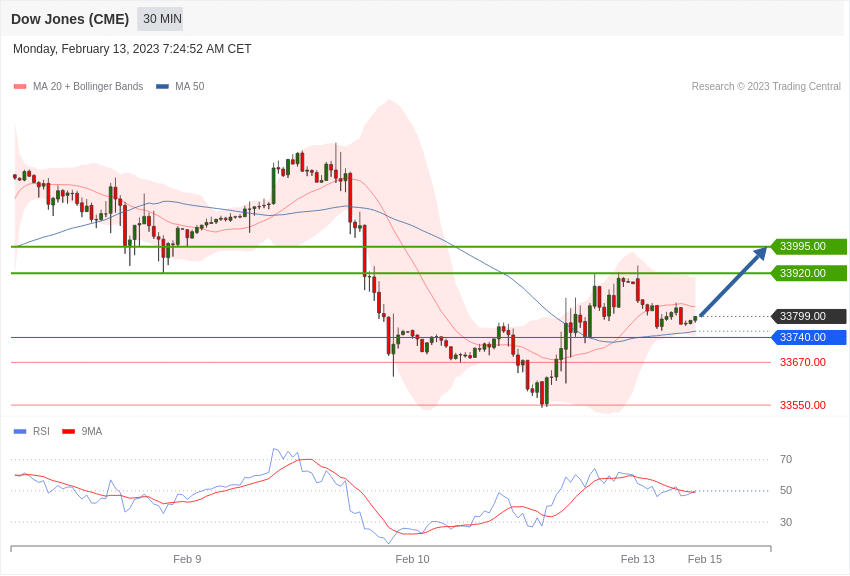Click the MA 50 blue legend swatch

[x=162, y=87]
